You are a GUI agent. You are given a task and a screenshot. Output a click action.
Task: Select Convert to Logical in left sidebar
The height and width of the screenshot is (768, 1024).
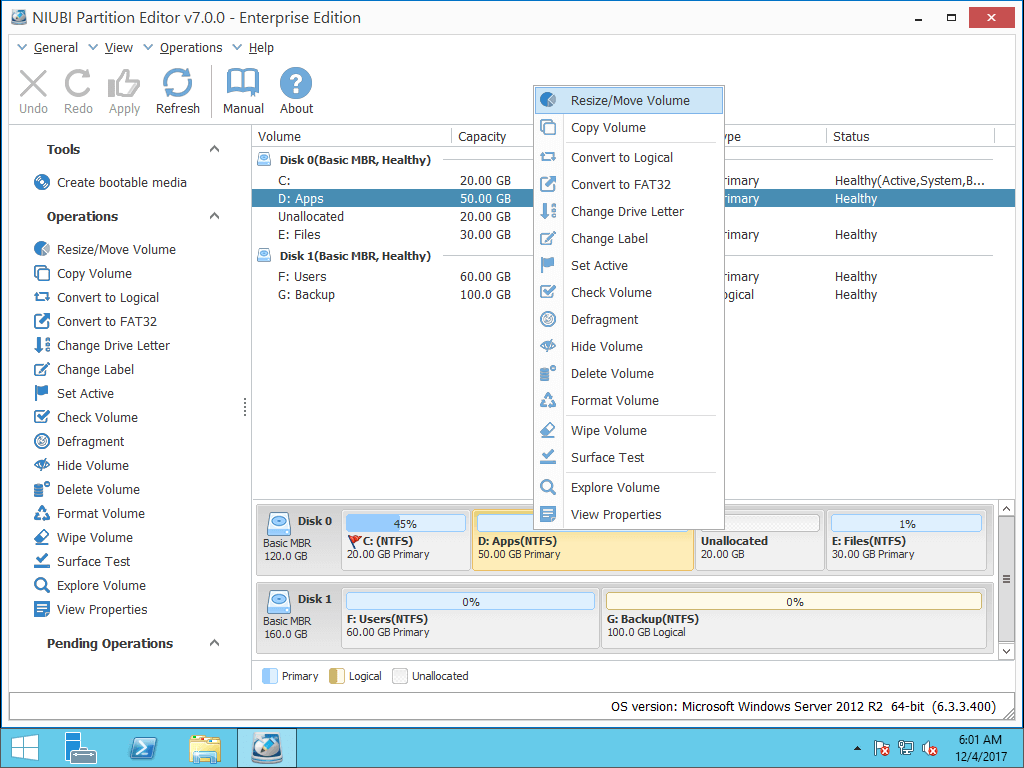97,297
